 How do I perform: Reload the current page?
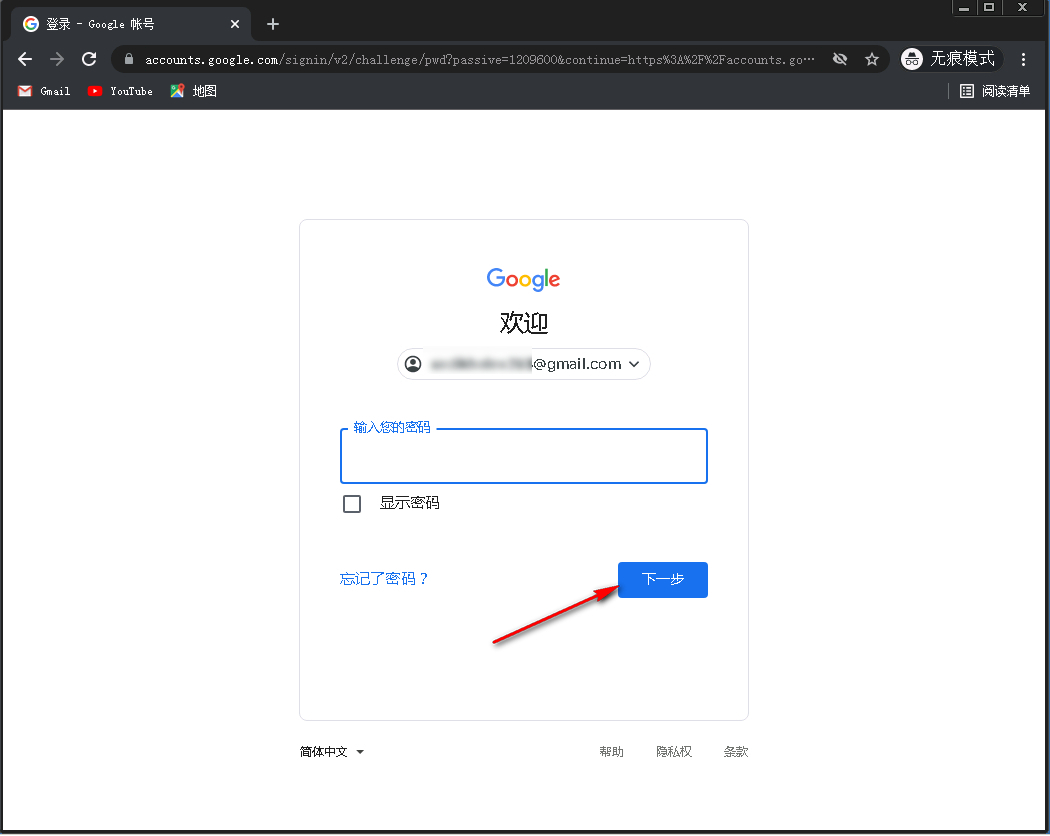[89, 59]
